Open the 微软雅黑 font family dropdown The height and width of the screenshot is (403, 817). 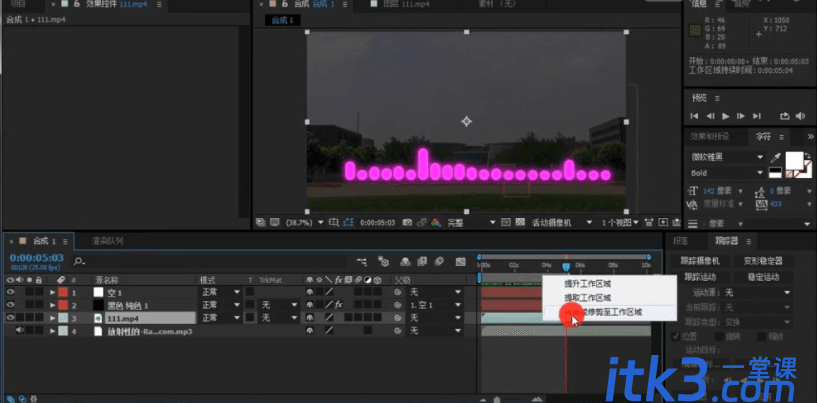(727, 157)
